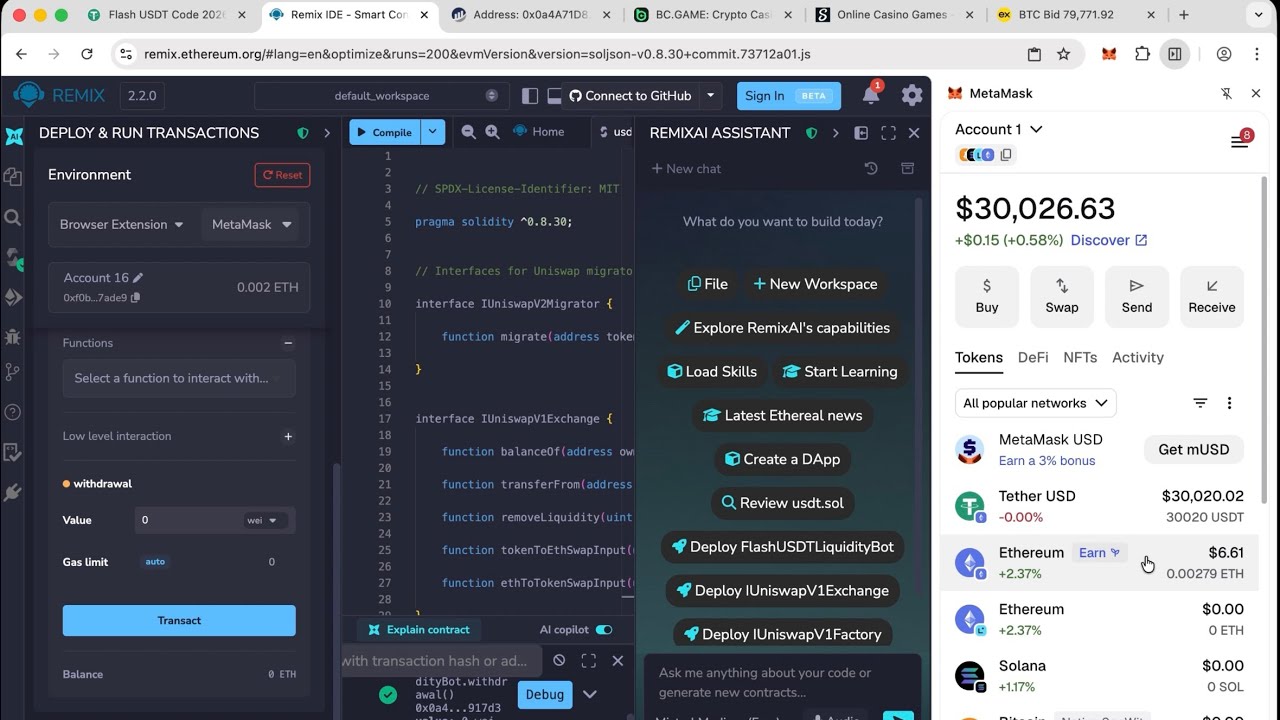Viewport: 1280px width, 720px height.
Task: Select MetaMask Tokens tab
Action: pyautogui.click(x=979, y=357)
